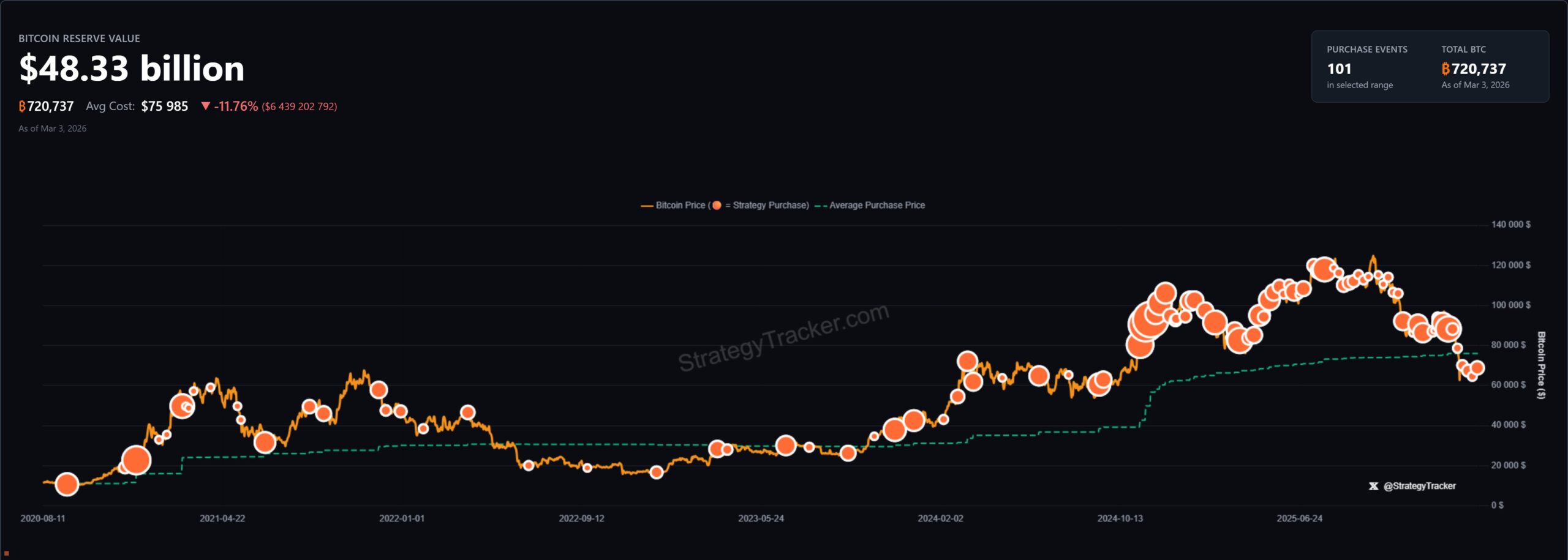Select the first purchase bubble at chart start
This screenshot has width=1568, height=560.
(x=67, y=484)
